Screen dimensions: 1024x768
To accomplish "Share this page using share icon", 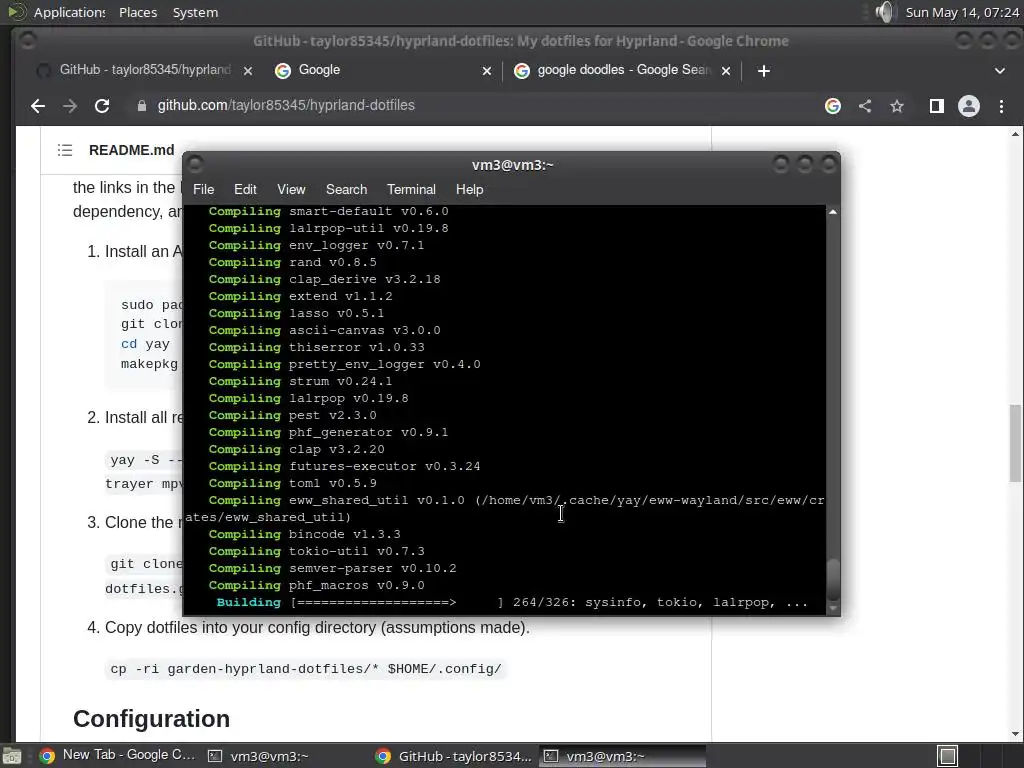I will tap(865, 106).
